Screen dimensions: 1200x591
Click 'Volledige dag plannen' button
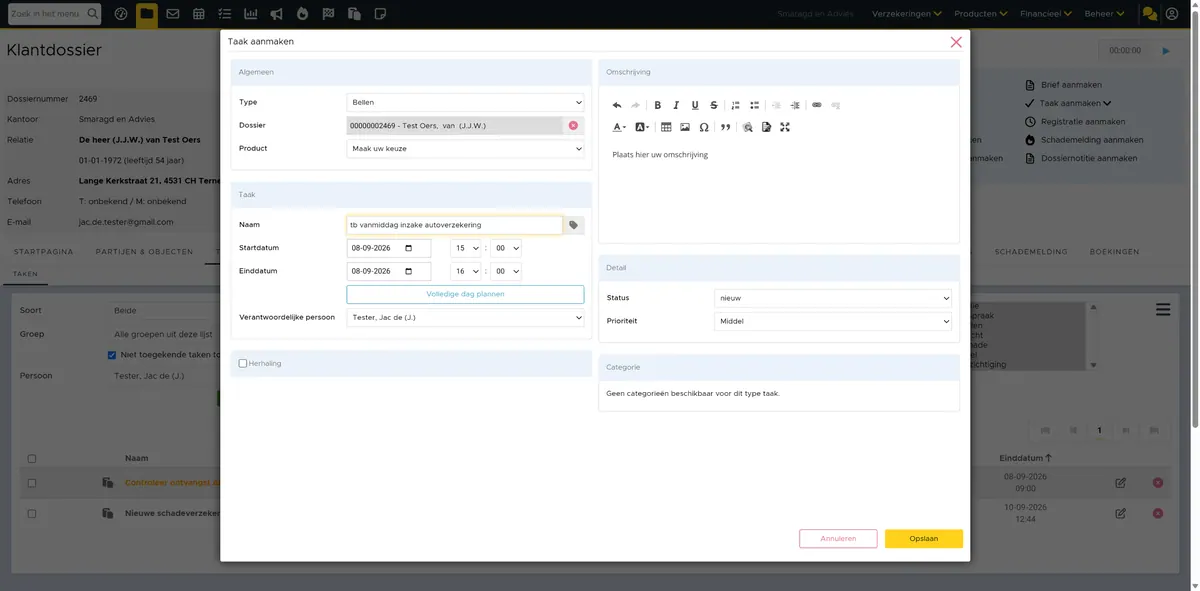tap(466, 295)
